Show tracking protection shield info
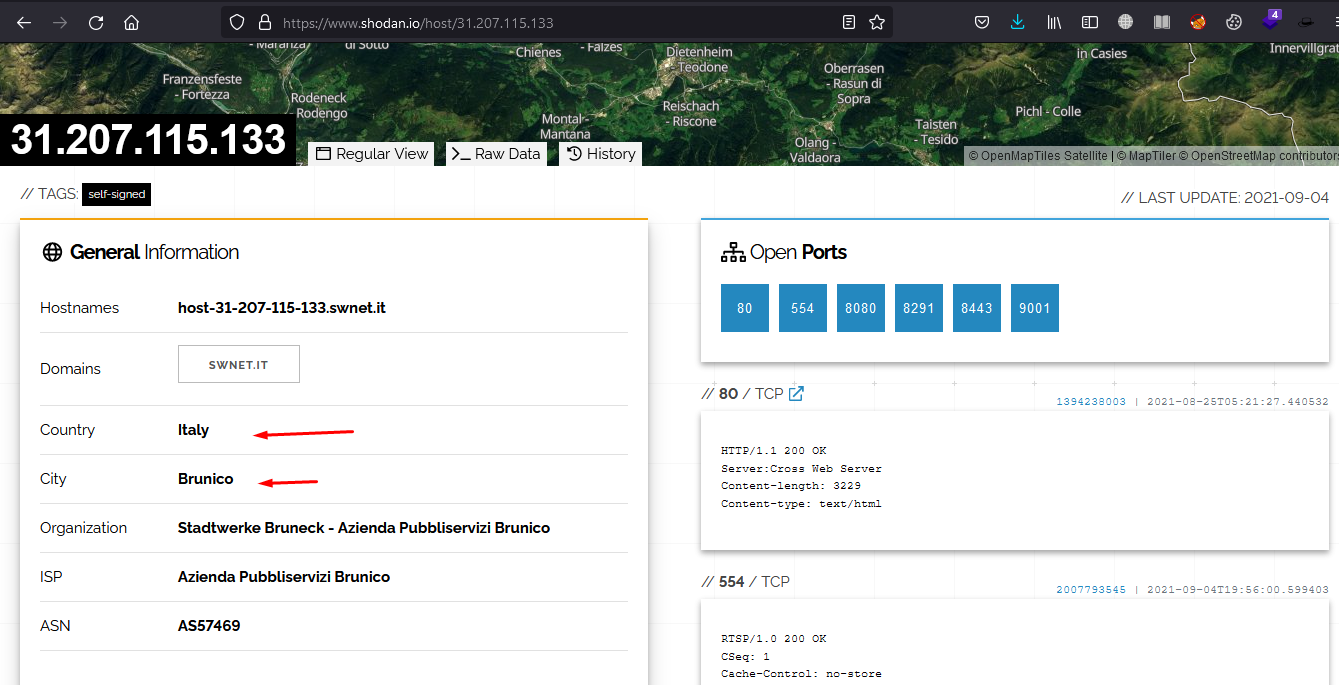Viewport: 1339px width, 685px height. (237, 22)
